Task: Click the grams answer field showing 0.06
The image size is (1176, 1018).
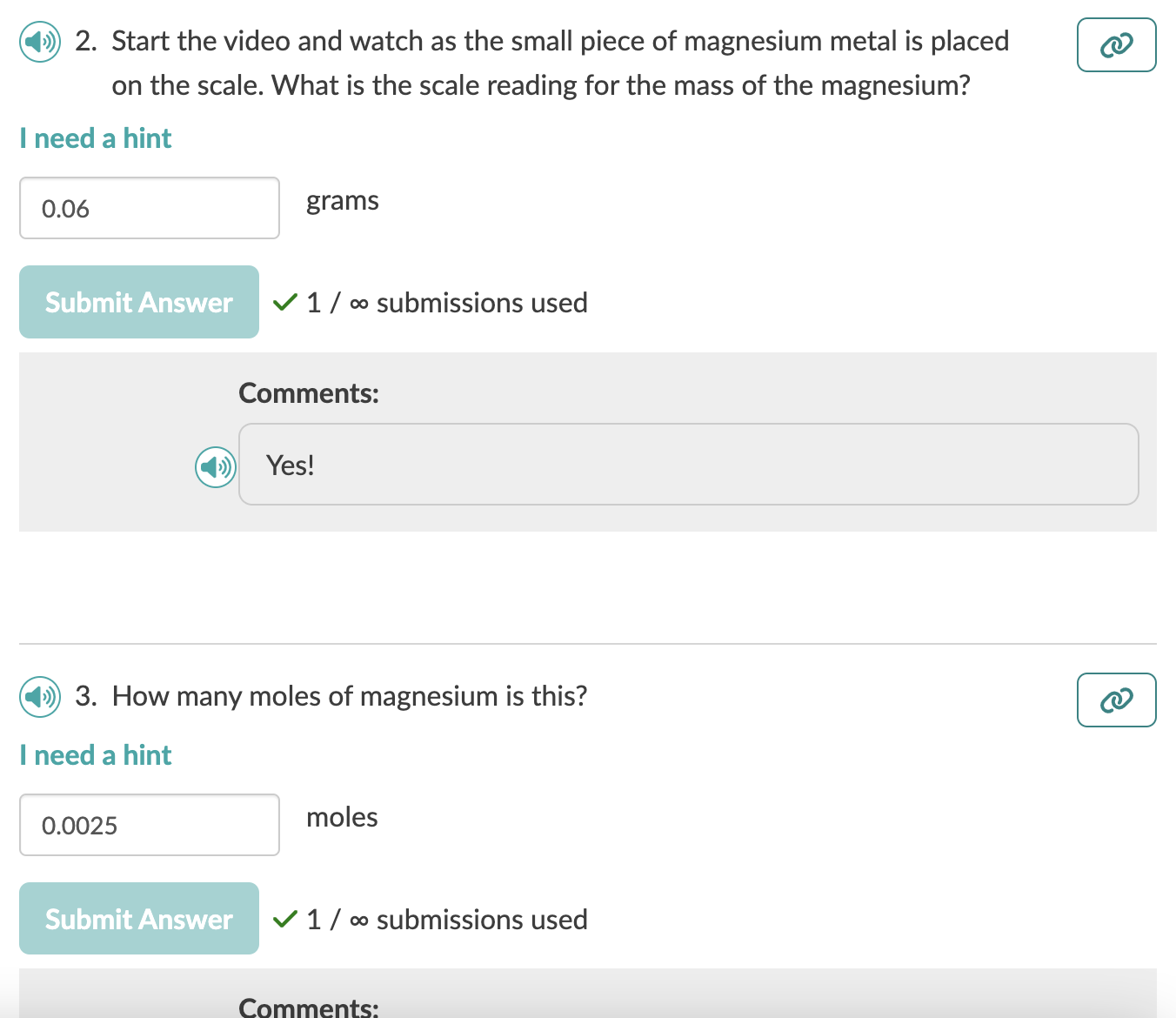Action: coord(149,208)
